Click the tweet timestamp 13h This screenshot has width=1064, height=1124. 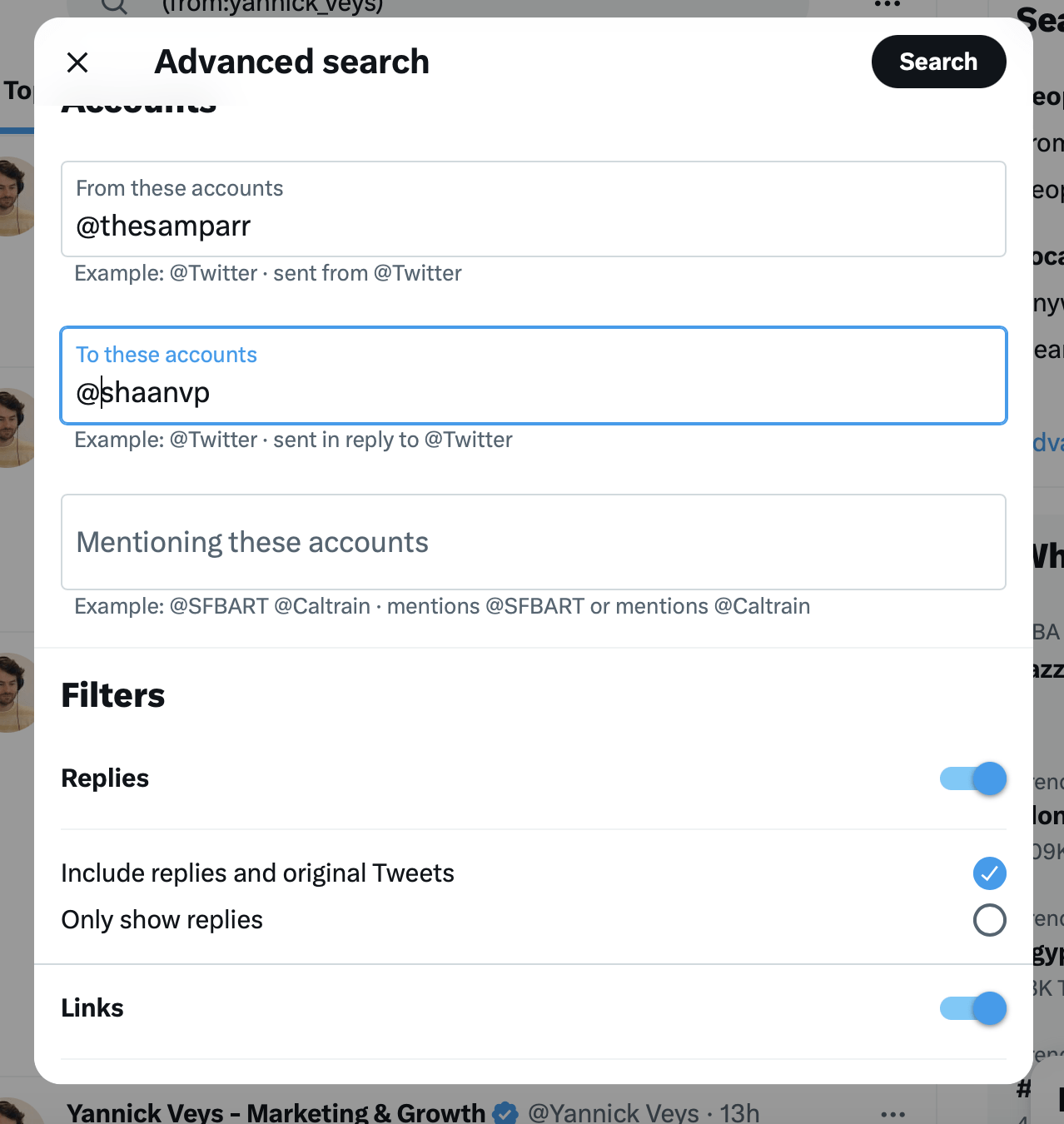tap(739, 1113)
